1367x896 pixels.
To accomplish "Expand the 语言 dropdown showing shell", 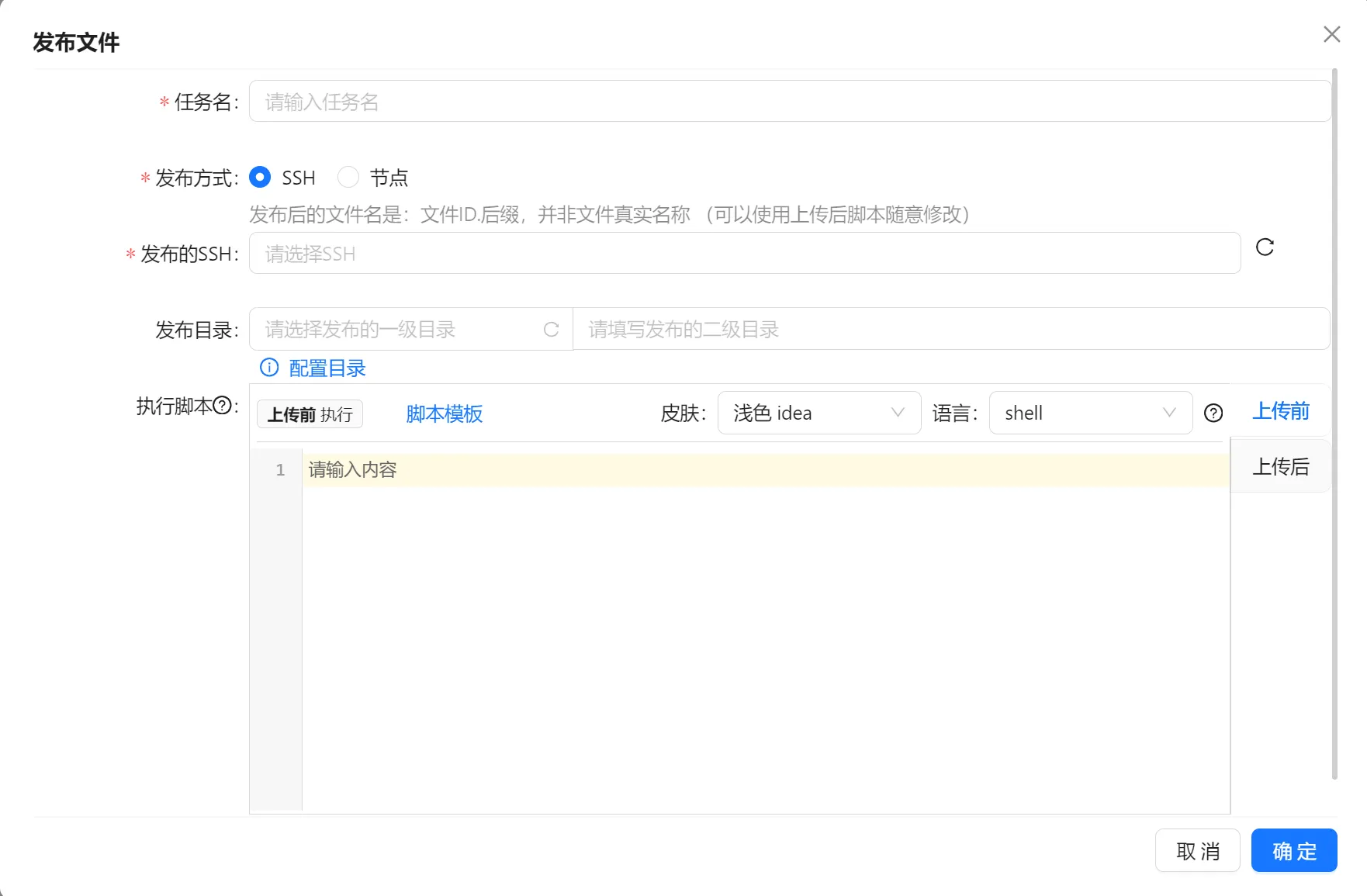I will pyautogui.click(x=1089, y=413).
